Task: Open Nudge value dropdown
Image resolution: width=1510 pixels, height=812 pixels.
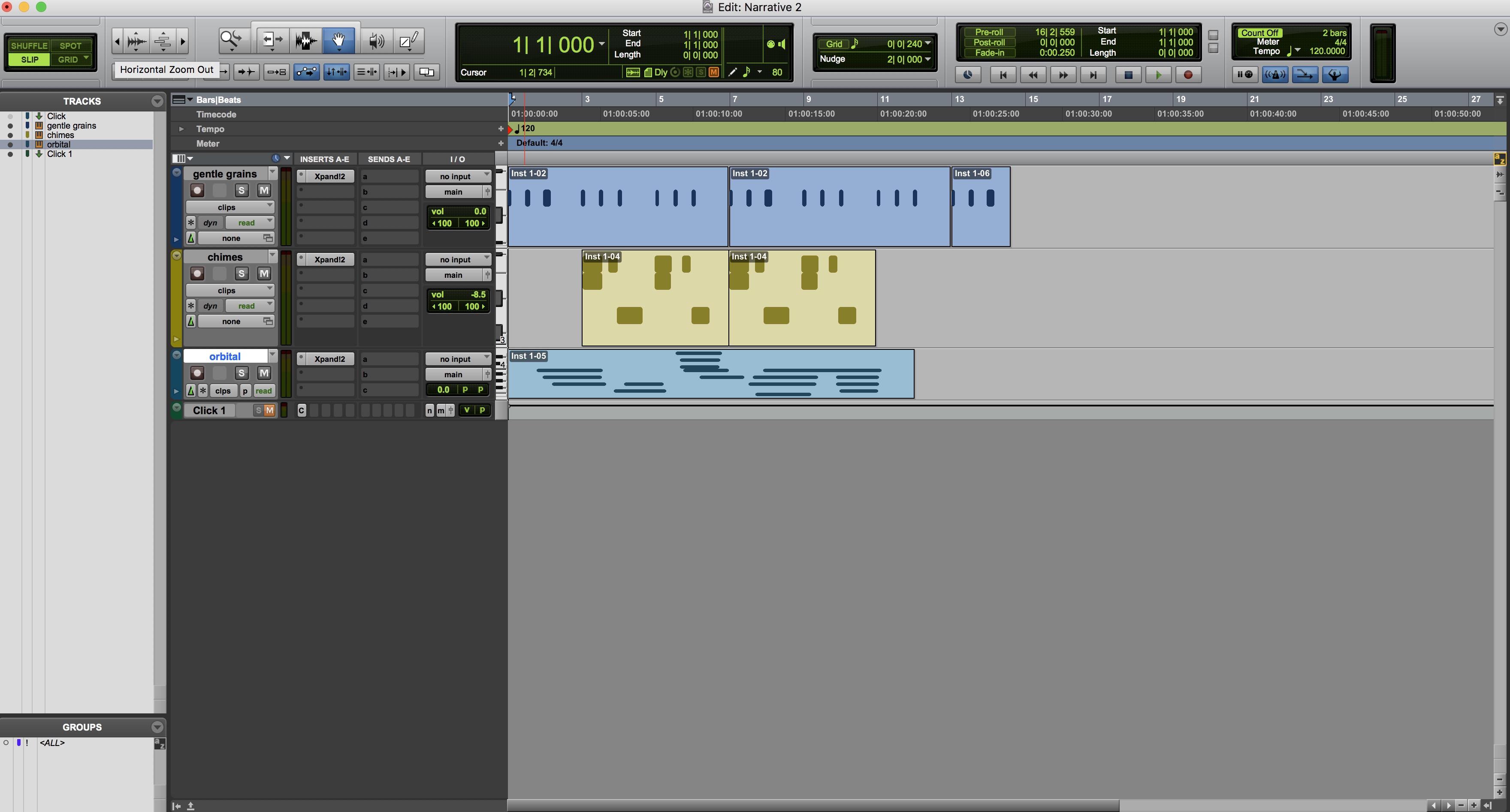Action: pyautogui.click(x=928, y=59)
